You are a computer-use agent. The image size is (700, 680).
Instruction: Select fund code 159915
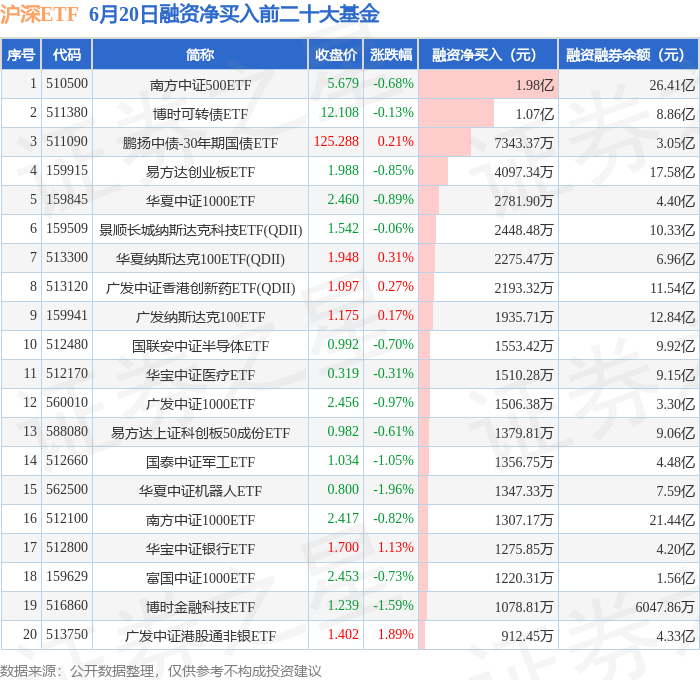(67, 171)
